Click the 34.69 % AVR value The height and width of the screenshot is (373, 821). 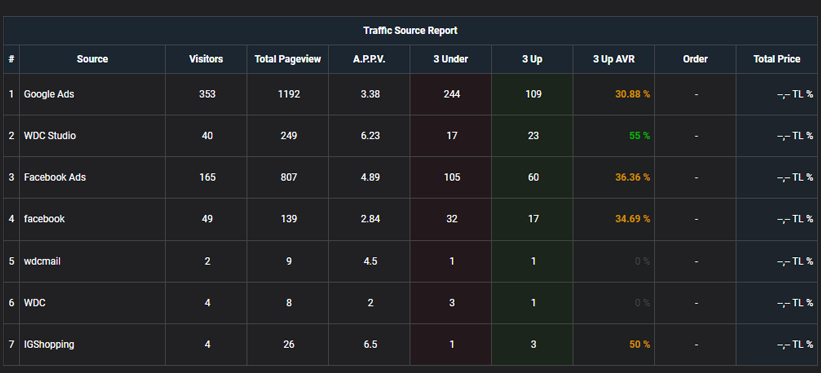(x=633, y=219)
